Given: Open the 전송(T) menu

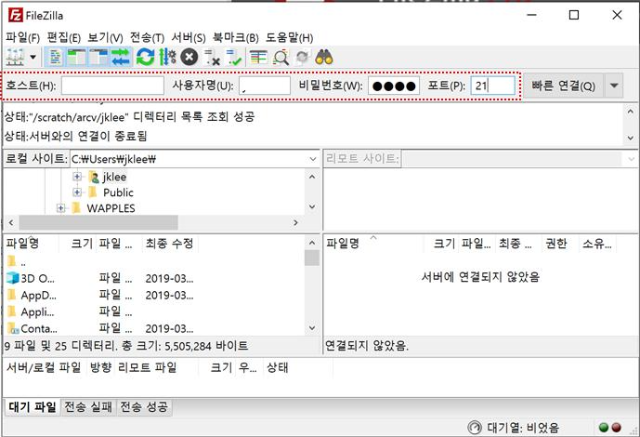Looking at the screenshot, I should 147,38.
